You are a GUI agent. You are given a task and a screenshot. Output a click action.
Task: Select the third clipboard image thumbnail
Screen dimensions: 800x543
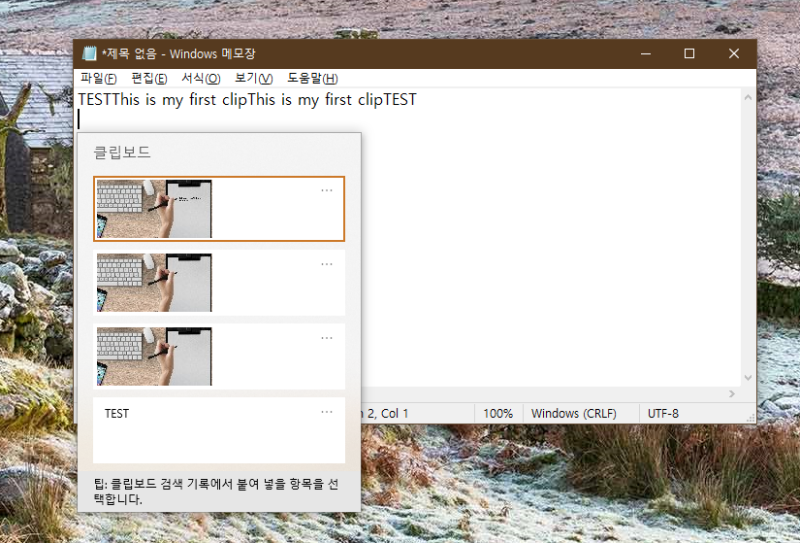154,357
